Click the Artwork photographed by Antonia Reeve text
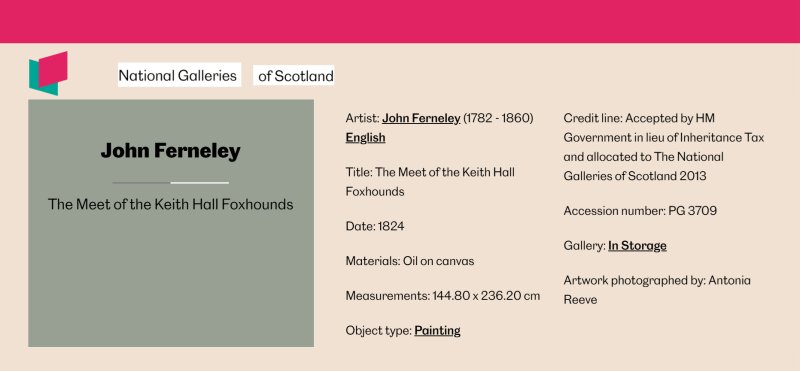This screenshot has width=800, height=371. coord(657,290)
